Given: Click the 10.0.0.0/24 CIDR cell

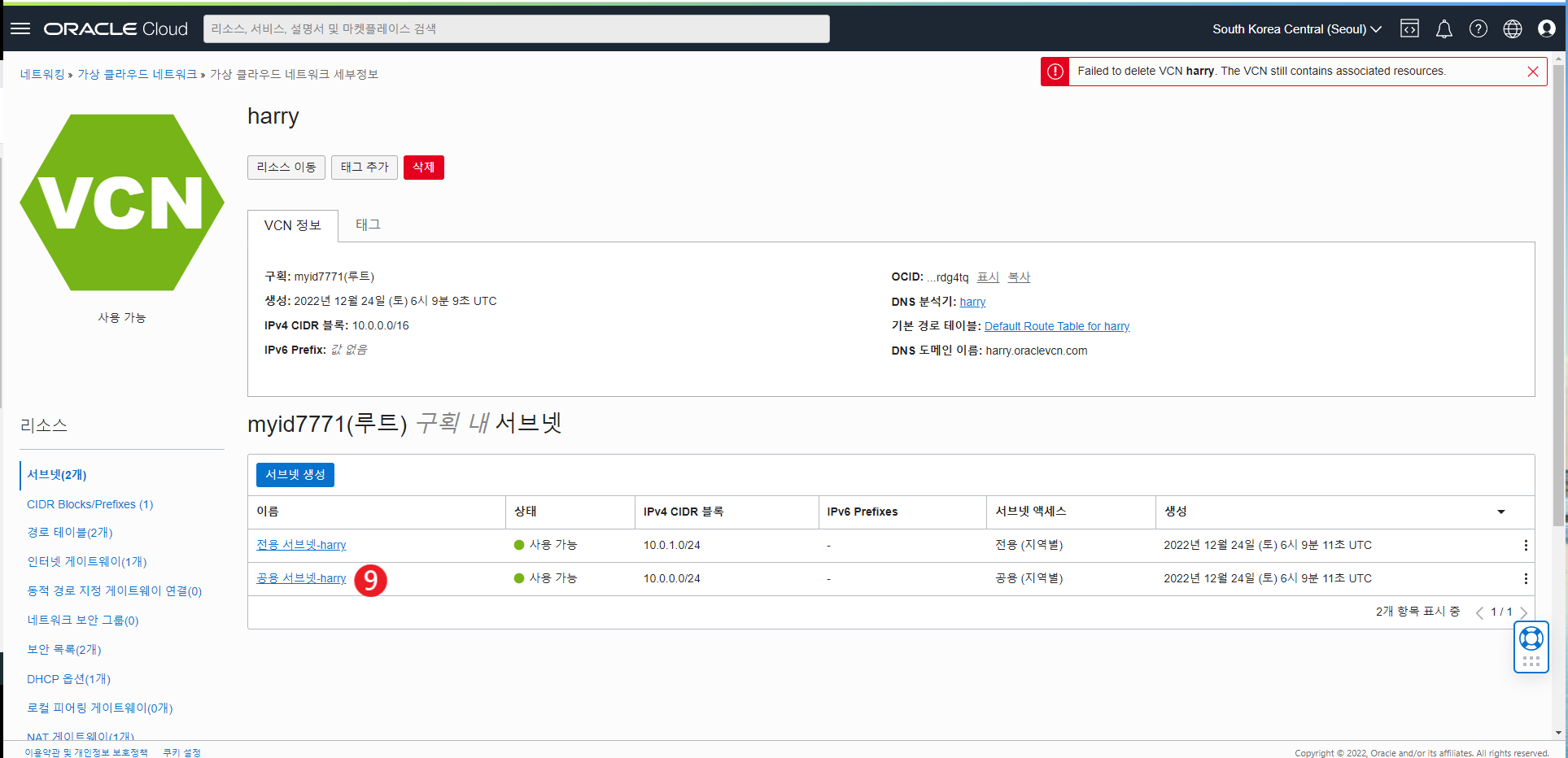Looking at the screenshot, I should (x=672, y=578).
